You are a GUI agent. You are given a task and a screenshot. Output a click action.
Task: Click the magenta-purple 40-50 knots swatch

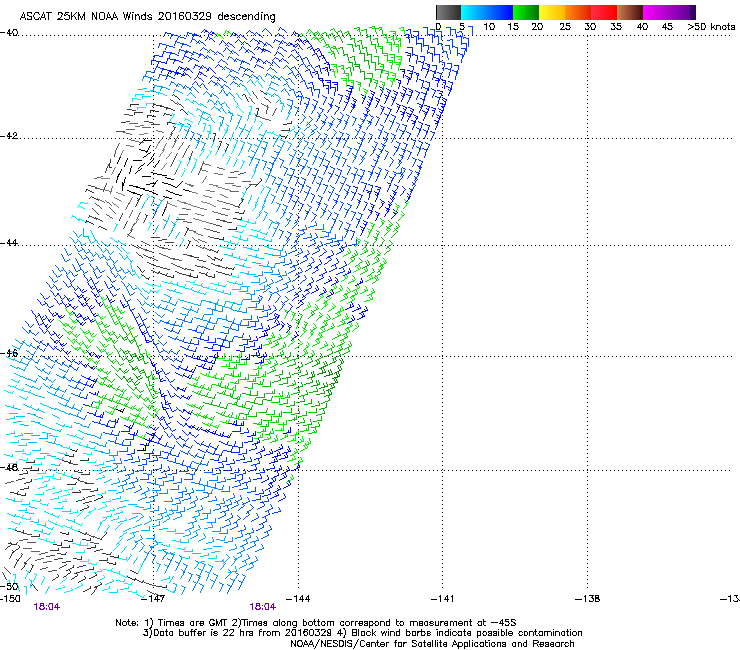tap(669, 12)
